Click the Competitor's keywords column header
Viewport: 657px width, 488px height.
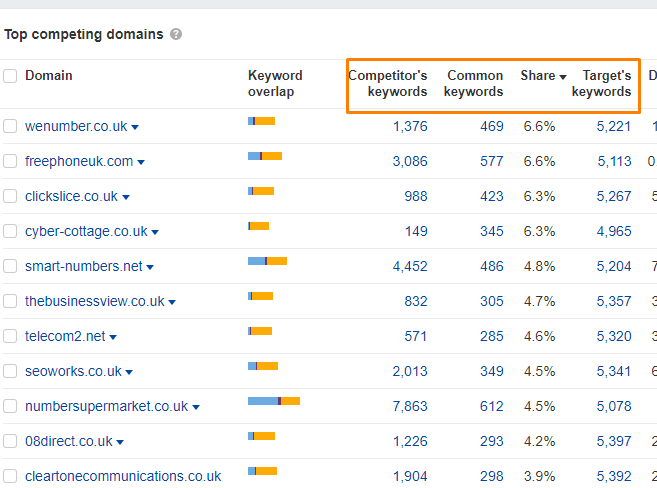point(388,83)
